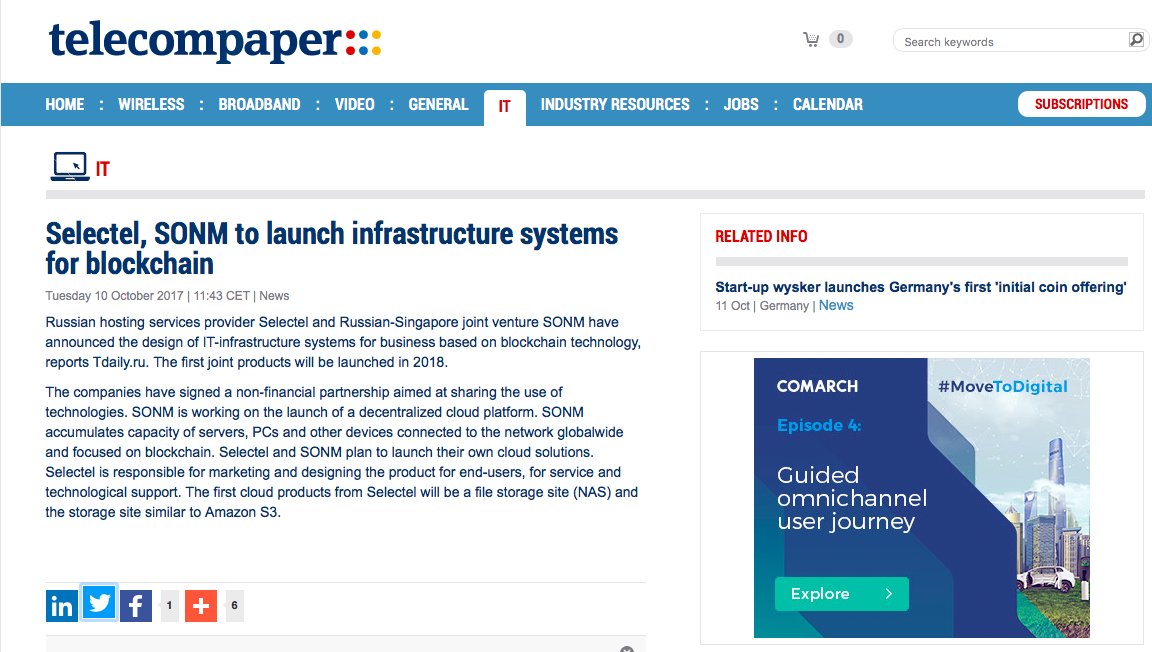Open the shopping cart icon
Screen dimensions: 1152x652
tap(811, 40)
